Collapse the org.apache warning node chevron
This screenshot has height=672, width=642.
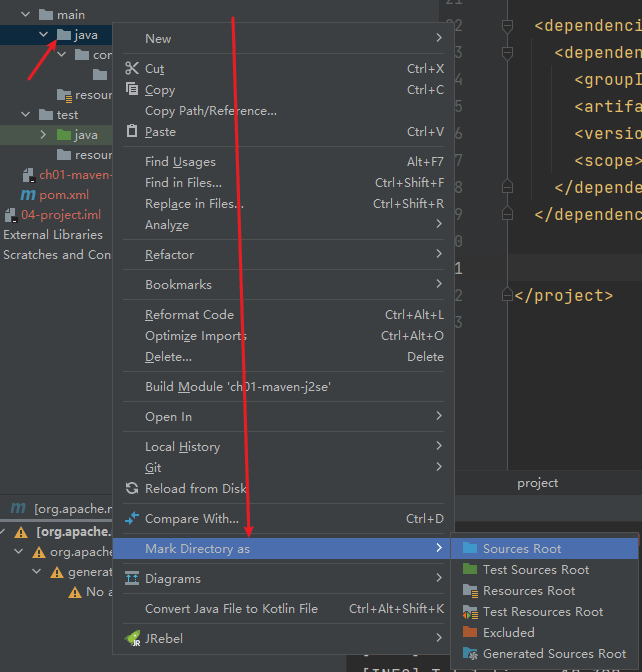[x=19, y=552]
